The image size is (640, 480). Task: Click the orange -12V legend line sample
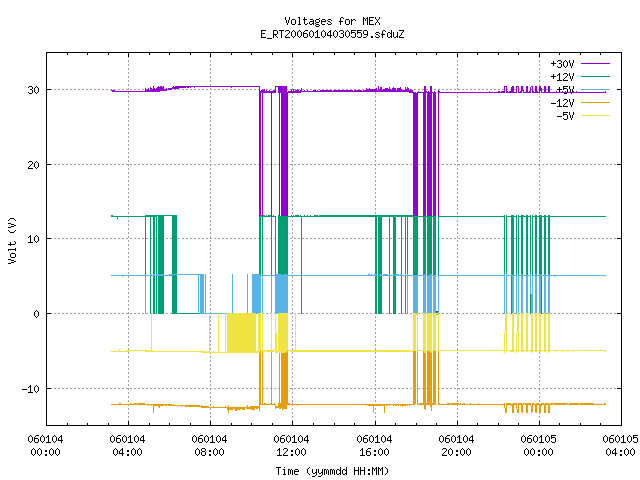pos(595,102)
